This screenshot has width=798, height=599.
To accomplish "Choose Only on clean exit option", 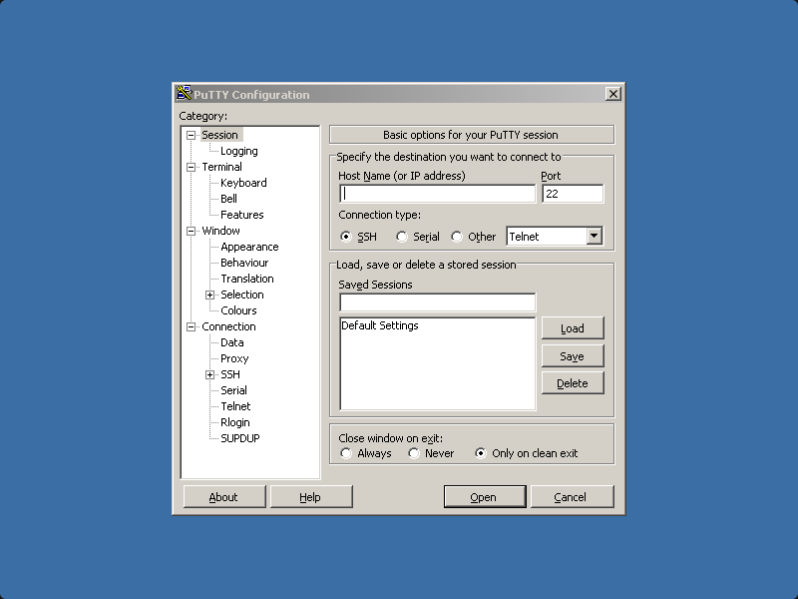I will click(x=480, y=453).
